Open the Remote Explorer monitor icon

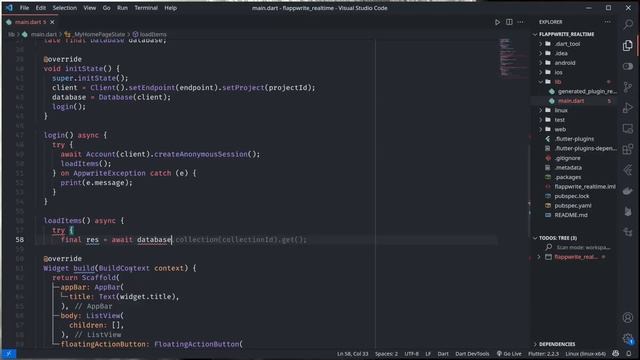[628, 129]
